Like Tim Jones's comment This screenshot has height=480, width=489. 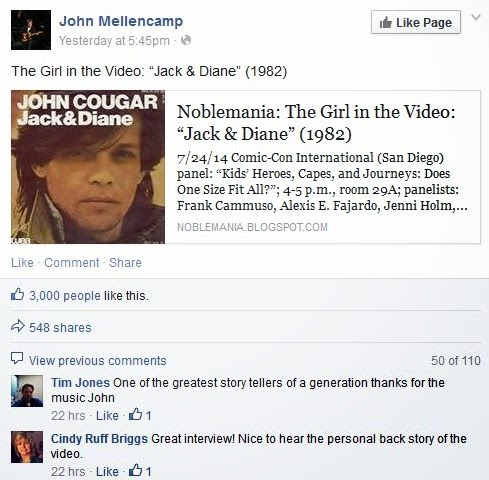tap(107, 416)
